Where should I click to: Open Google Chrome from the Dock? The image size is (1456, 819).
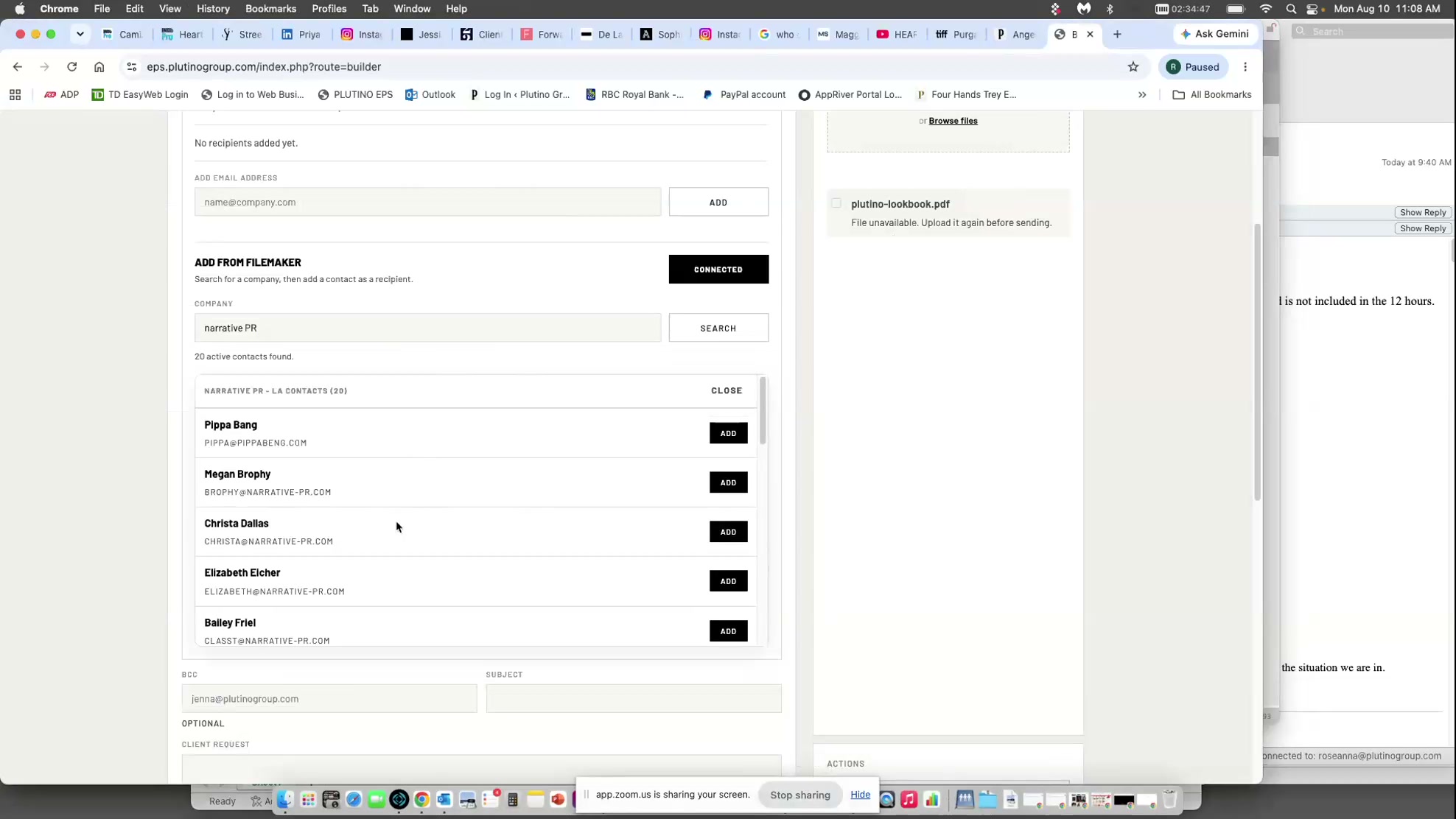coord(421,800)
